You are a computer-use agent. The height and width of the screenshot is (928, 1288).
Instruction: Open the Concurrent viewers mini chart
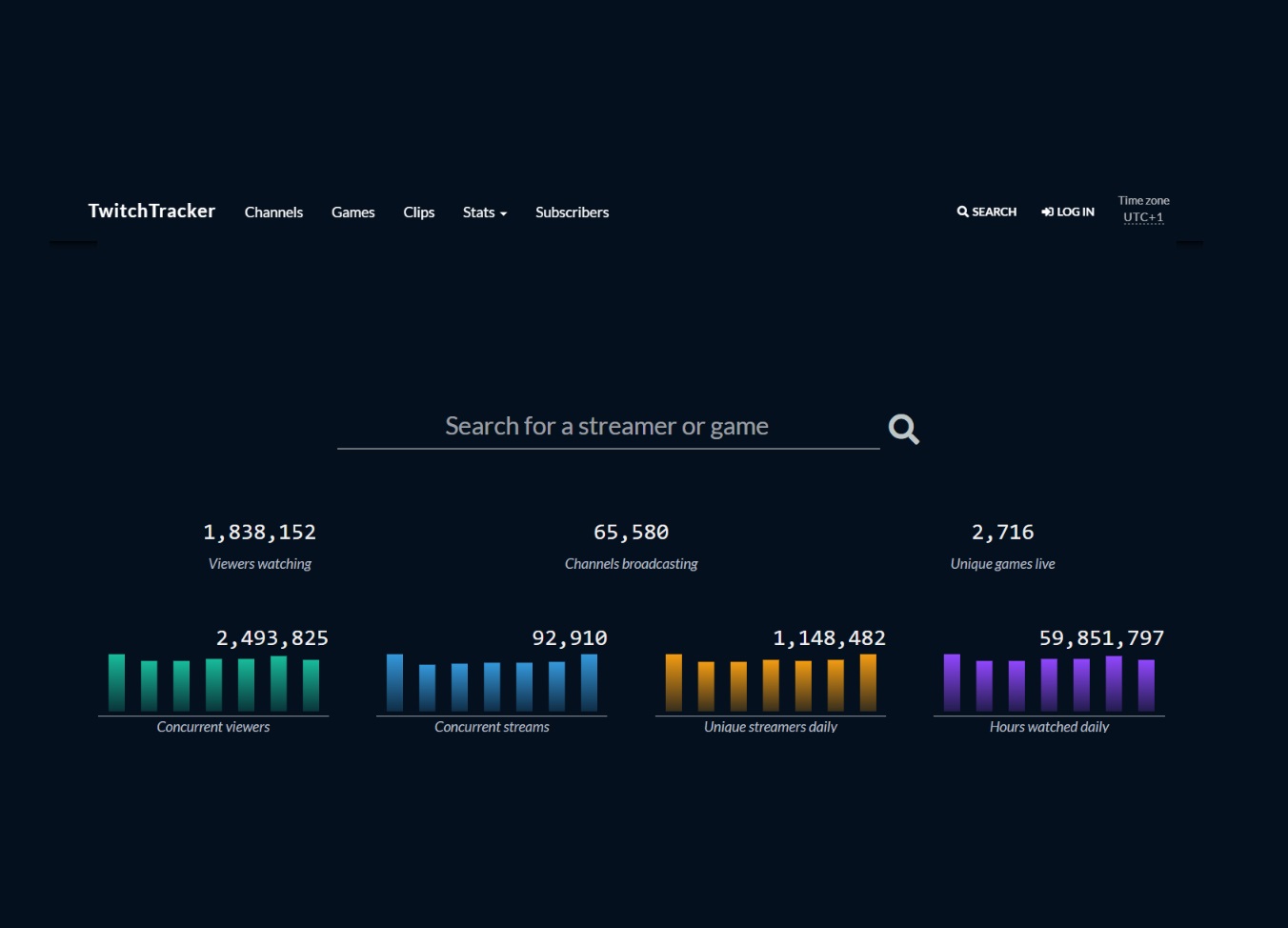pos(212,681)
